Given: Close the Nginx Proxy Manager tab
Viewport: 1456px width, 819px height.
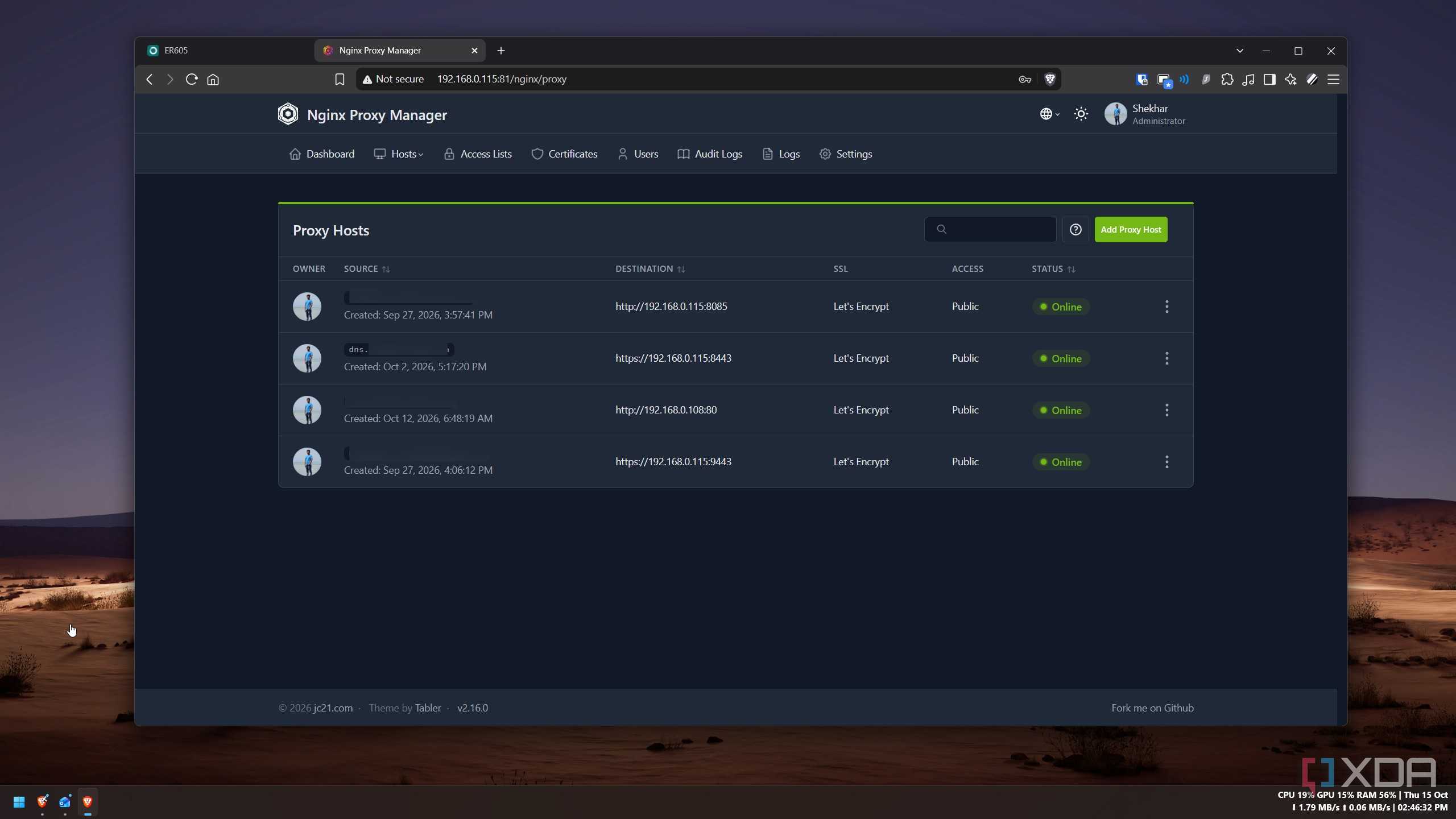Looking at the screenshot, I should pyautogui.click(x=474, y=51).
